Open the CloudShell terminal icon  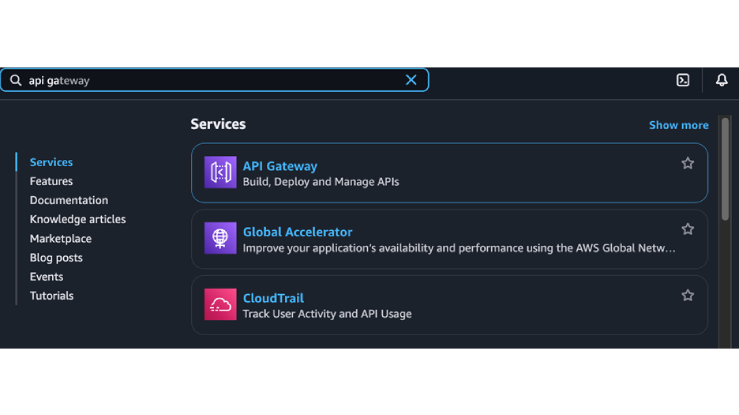point(683,80)
